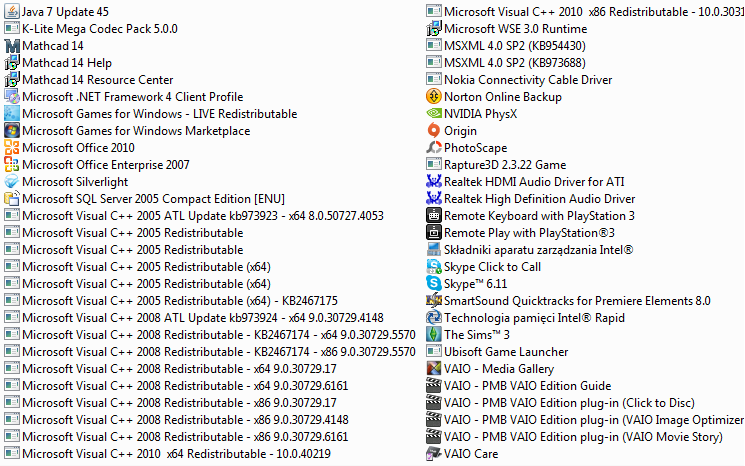745x466 pixels.
Task: Click the Games for Windows LIVE Redistributable icon
Action: coord(11,114)
